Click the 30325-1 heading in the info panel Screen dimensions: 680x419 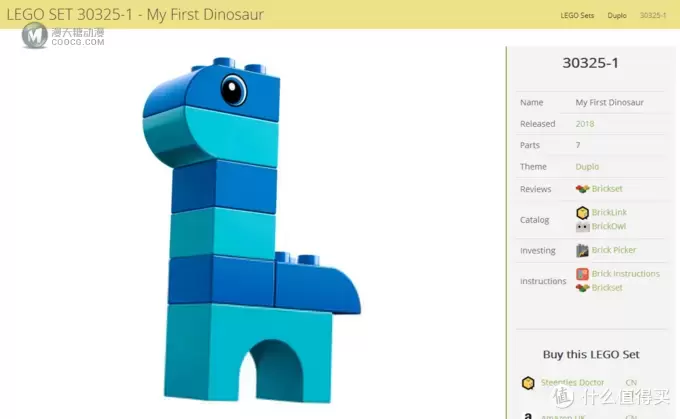590,63
